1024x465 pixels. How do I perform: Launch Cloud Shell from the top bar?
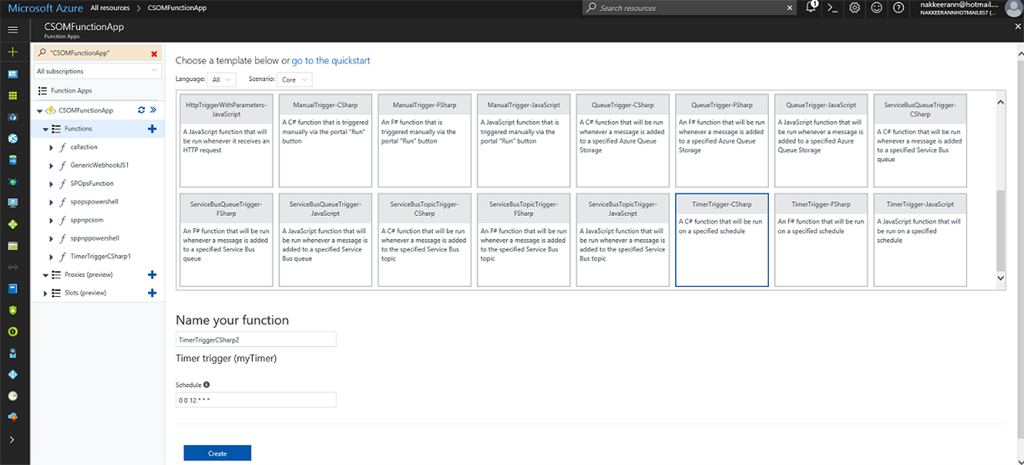[x=832, y=7]
